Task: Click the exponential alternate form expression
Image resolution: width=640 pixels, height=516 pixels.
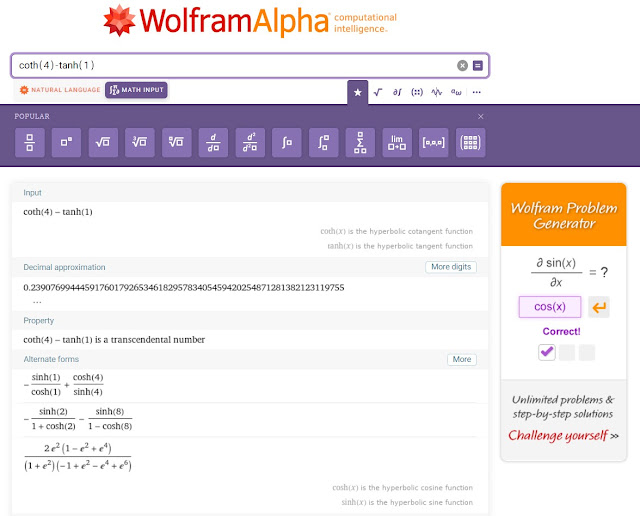Action: pos(78,457)
